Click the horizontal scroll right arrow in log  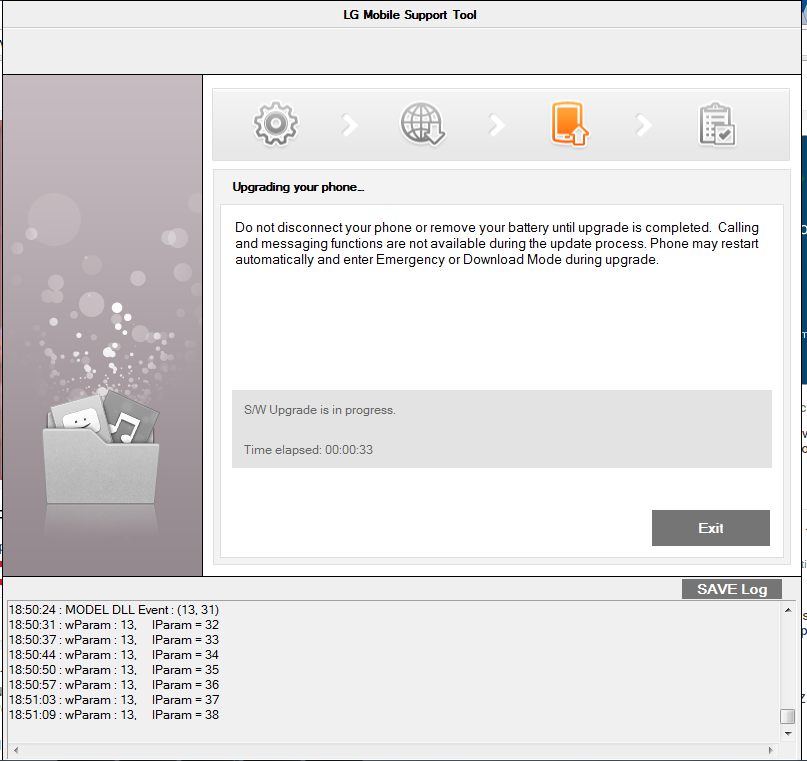click(x=770, y=750)
